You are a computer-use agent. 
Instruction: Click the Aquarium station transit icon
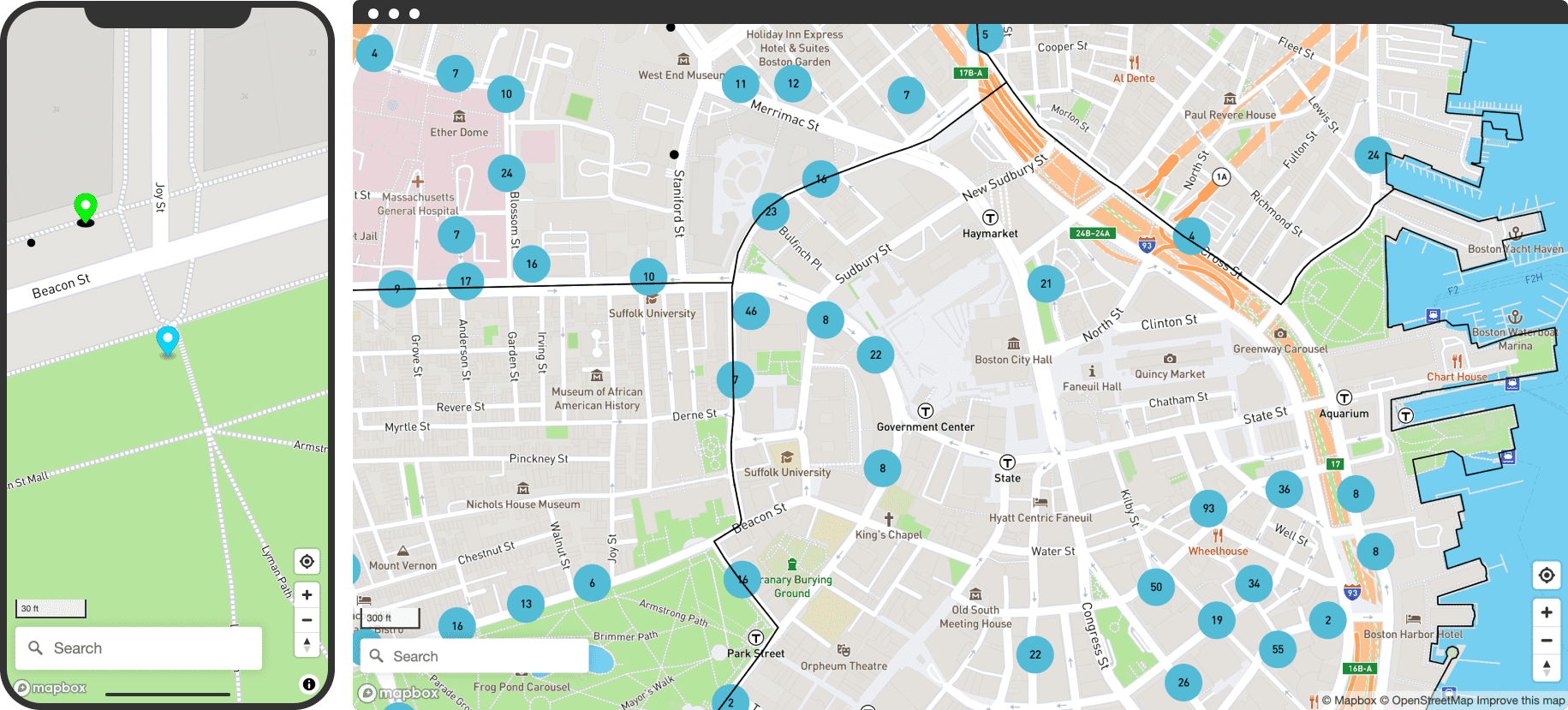pos(1344,397)
